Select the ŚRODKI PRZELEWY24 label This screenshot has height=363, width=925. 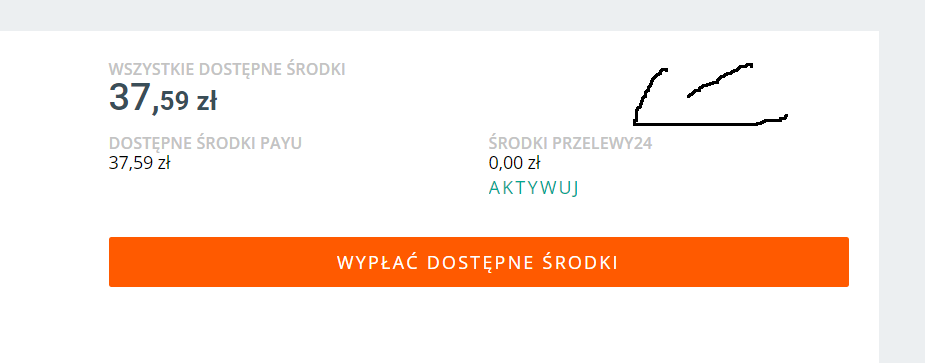570,143
